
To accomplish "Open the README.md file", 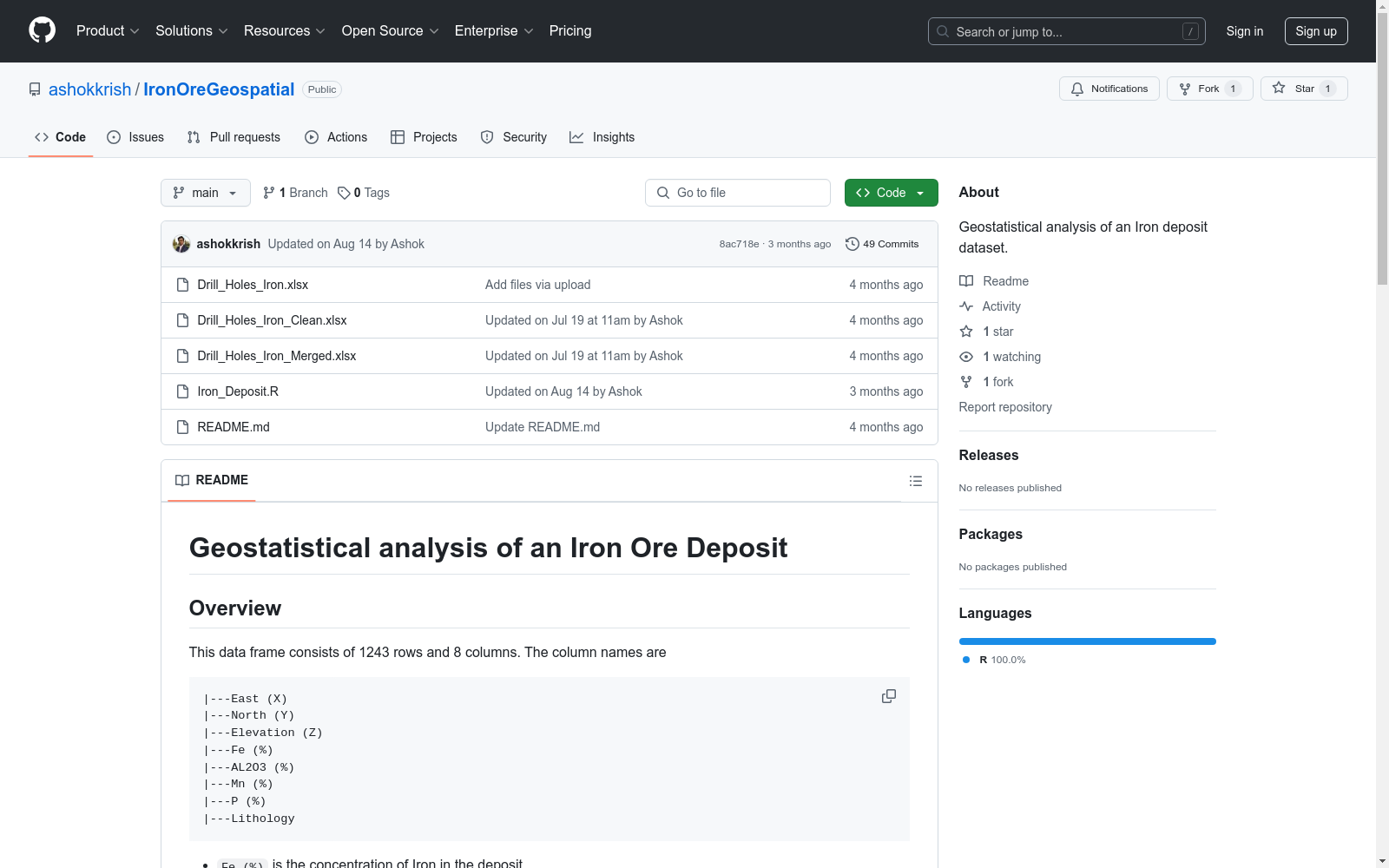I will [234, 427].
